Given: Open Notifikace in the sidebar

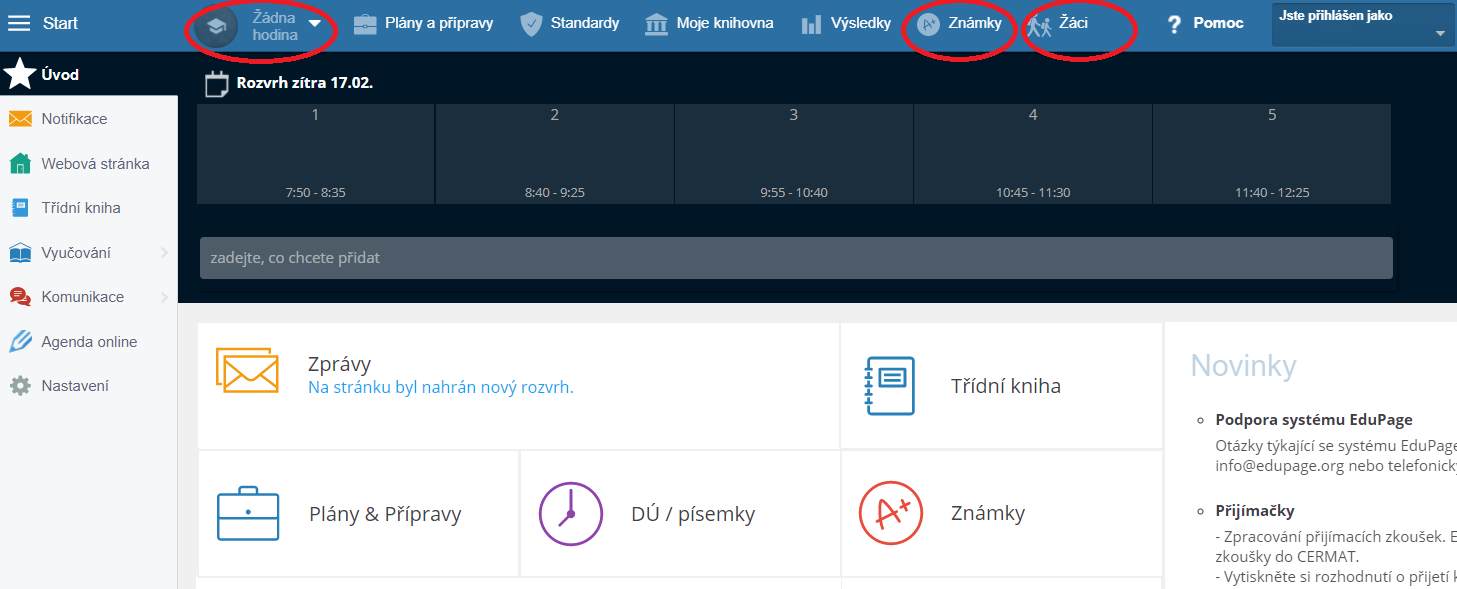Looking at the screenshot, I should 74,119.
